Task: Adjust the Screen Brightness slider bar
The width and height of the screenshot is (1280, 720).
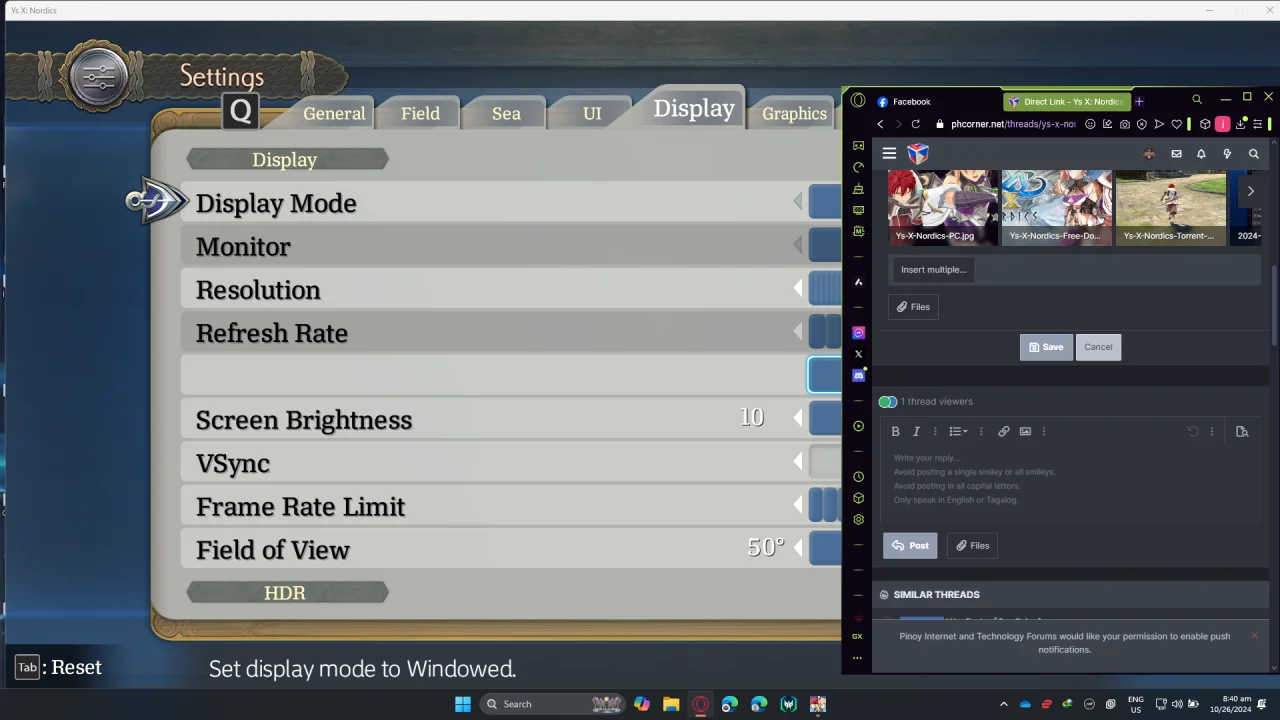Action: pos(825,420)
